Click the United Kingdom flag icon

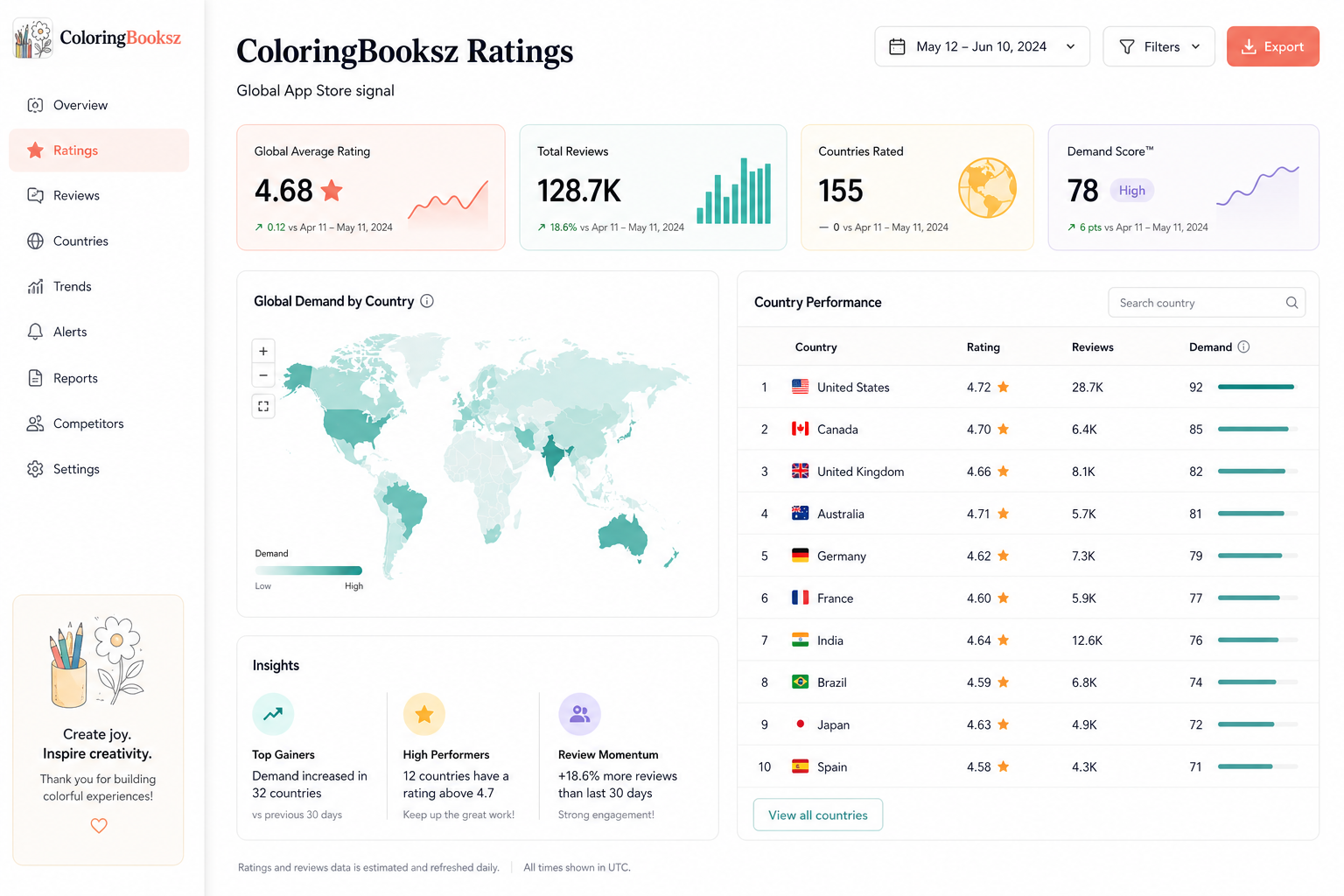pyautogui.click(x=800, y=471)
